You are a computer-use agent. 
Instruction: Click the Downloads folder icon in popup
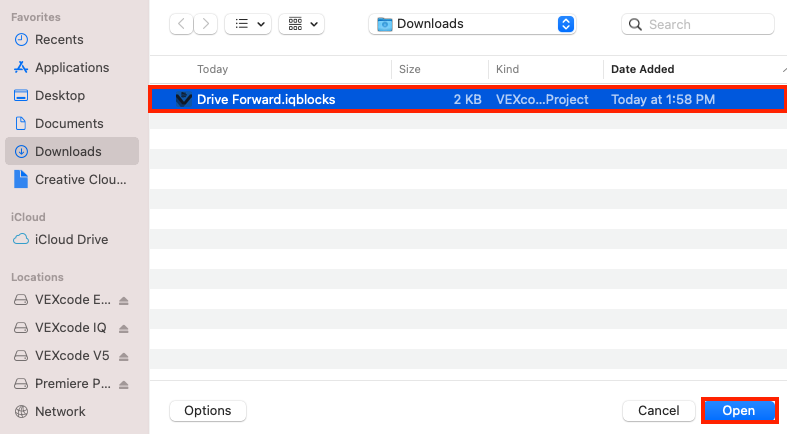pos(384,24)
